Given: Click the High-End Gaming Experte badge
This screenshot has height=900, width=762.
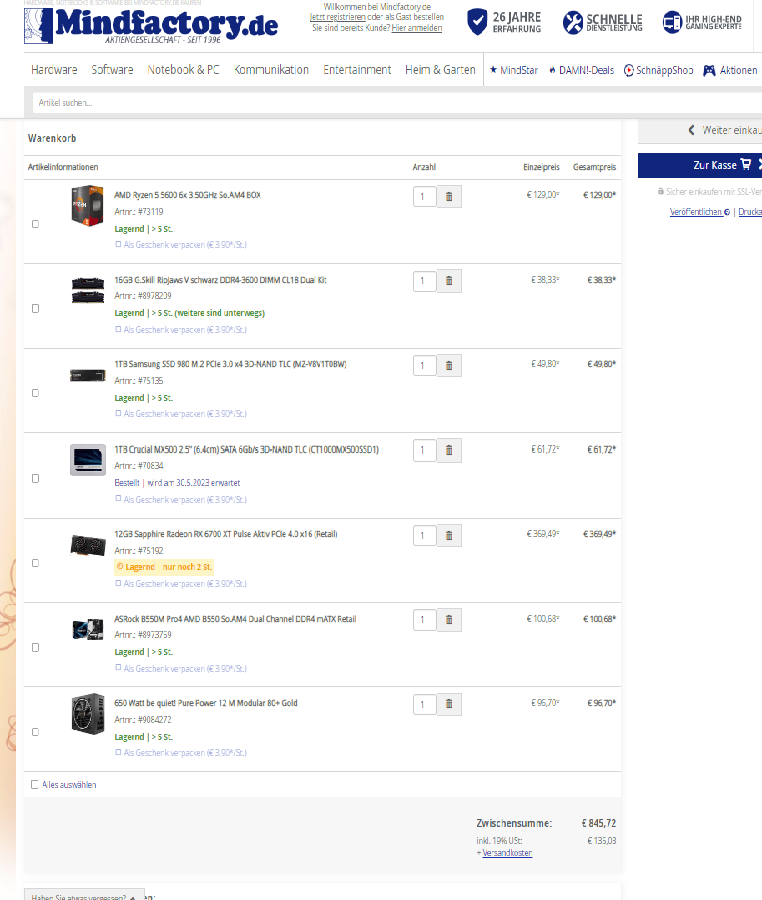Looking at the screenshot, I should (702, 22).
